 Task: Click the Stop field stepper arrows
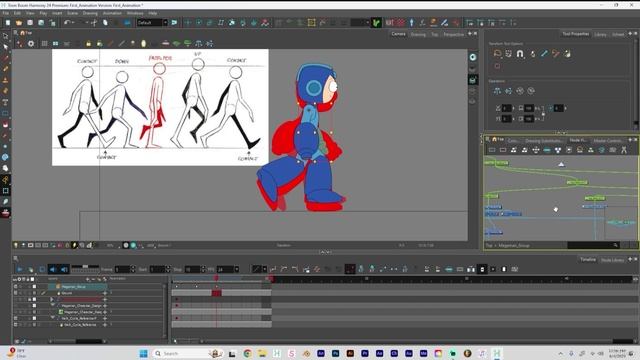pos(203,269)
